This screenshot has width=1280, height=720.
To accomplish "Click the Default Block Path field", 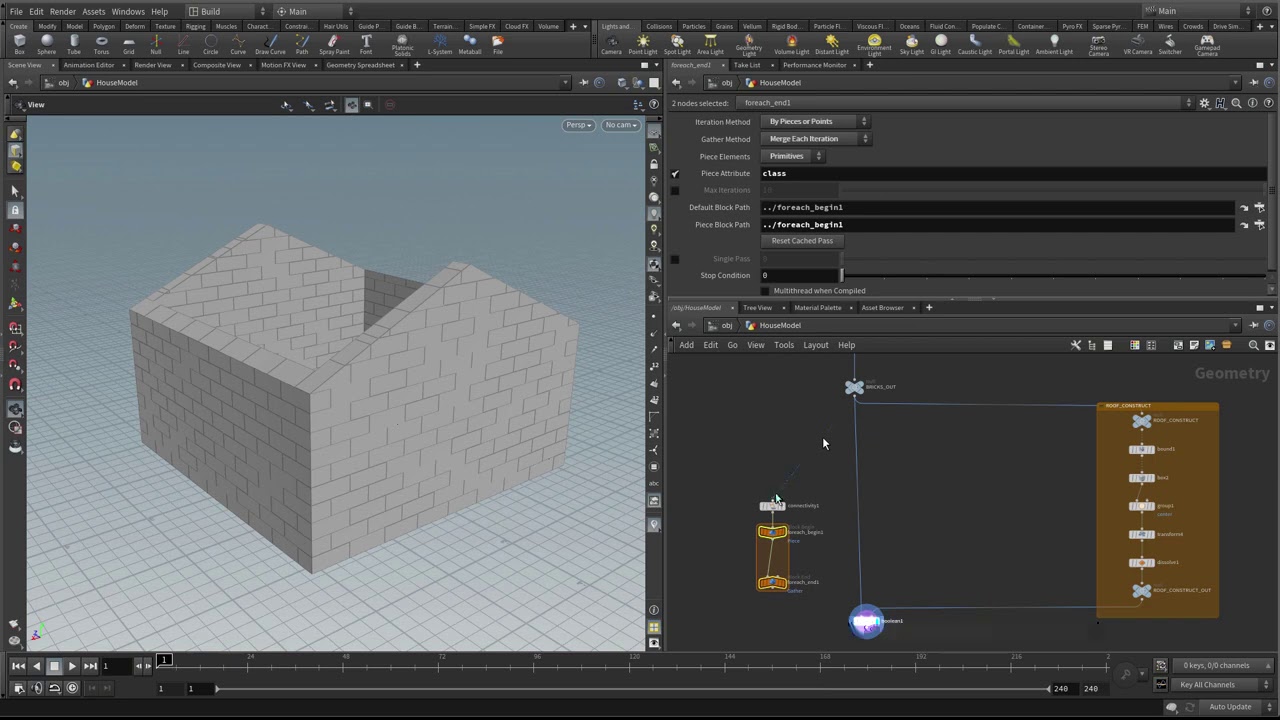I will pyautogui.click(x=997, y=207).
